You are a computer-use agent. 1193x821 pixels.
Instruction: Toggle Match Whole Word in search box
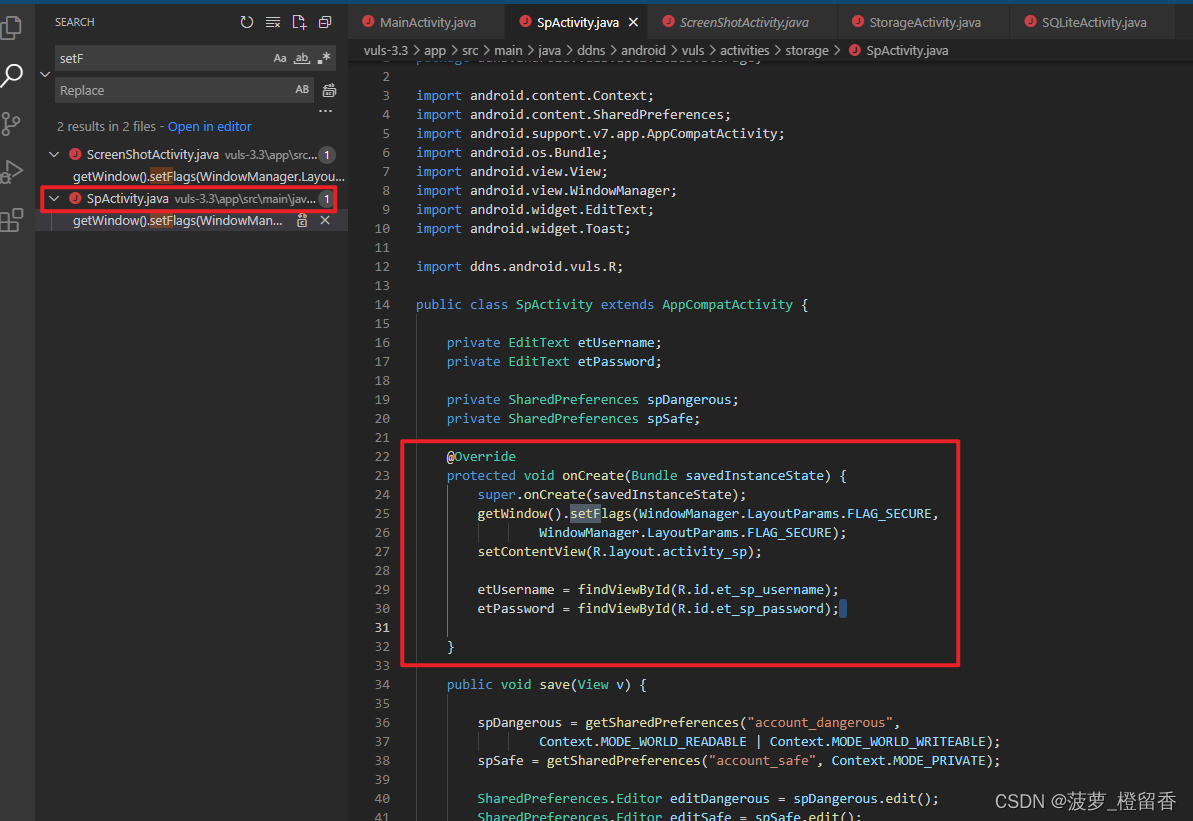tap(302, 59)
